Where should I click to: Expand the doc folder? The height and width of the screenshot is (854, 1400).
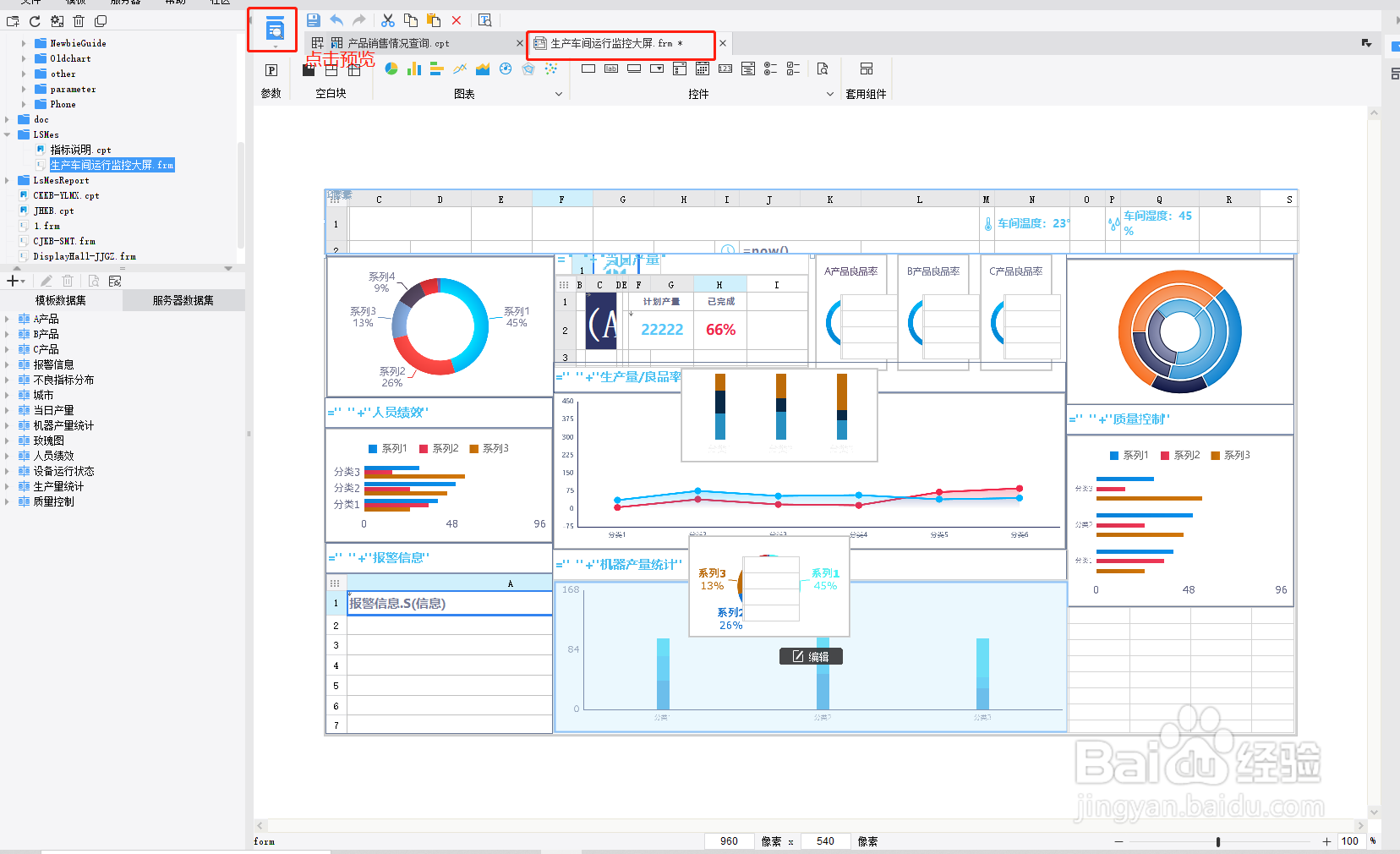[x=8, y=119]
